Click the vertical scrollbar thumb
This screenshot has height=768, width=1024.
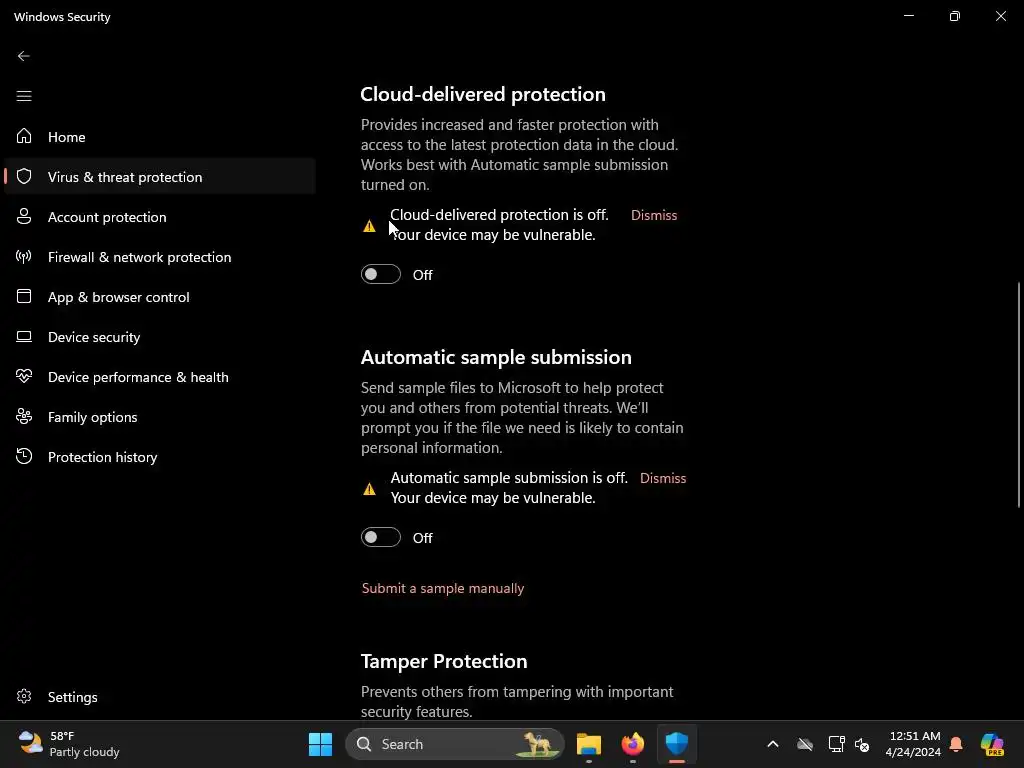[1019, 394]
